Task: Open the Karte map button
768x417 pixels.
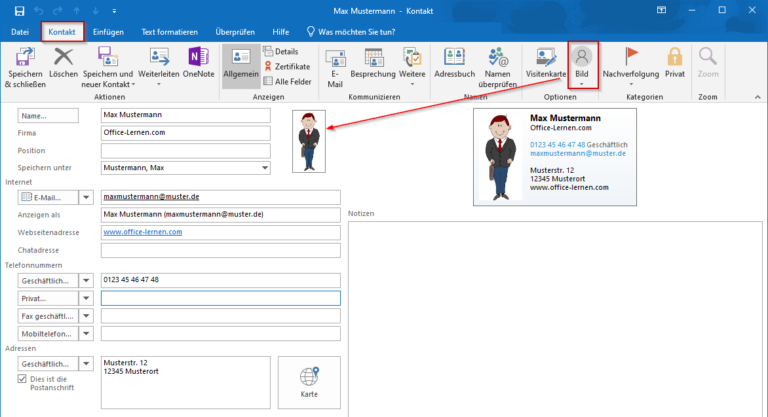Action: click(309, 383)
